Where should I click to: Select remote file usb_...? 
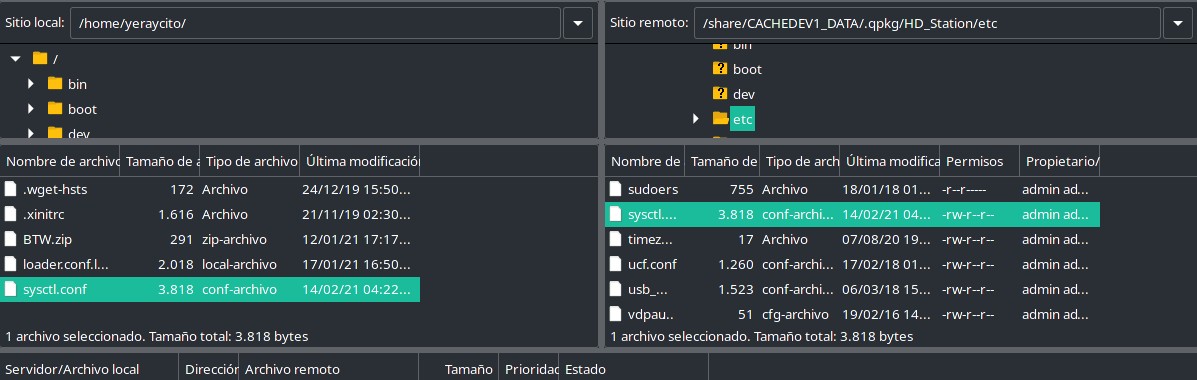click(x=852, y=290)
